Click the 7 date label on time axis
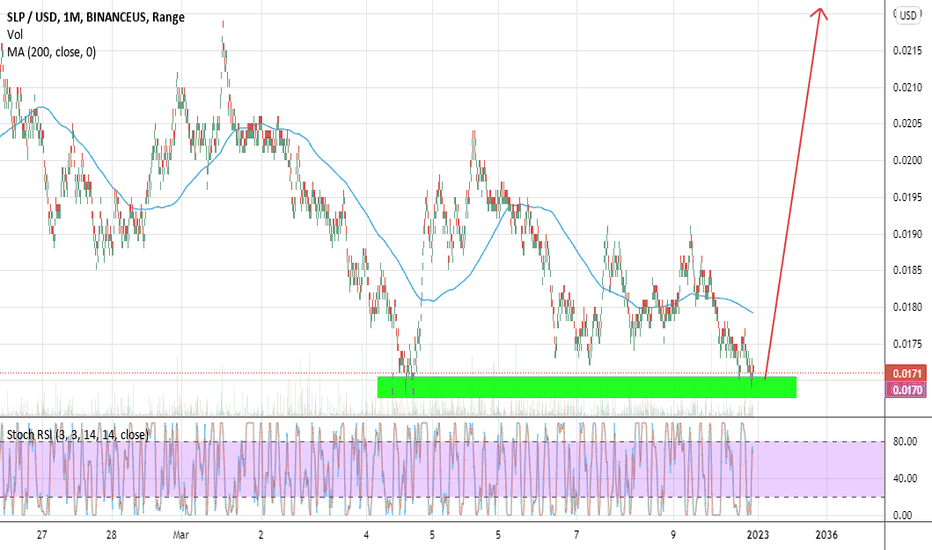932x550 pixels. pos(577,535)
